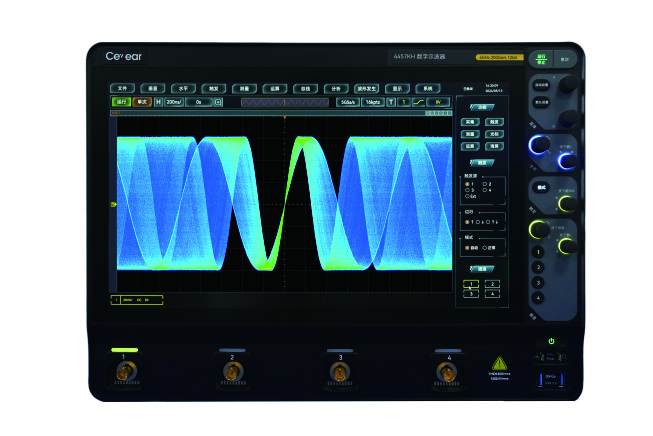This screenshot has width=653, height=436.
Task: Click the channel 1 info label below waveform
Action: click(137, 300)
